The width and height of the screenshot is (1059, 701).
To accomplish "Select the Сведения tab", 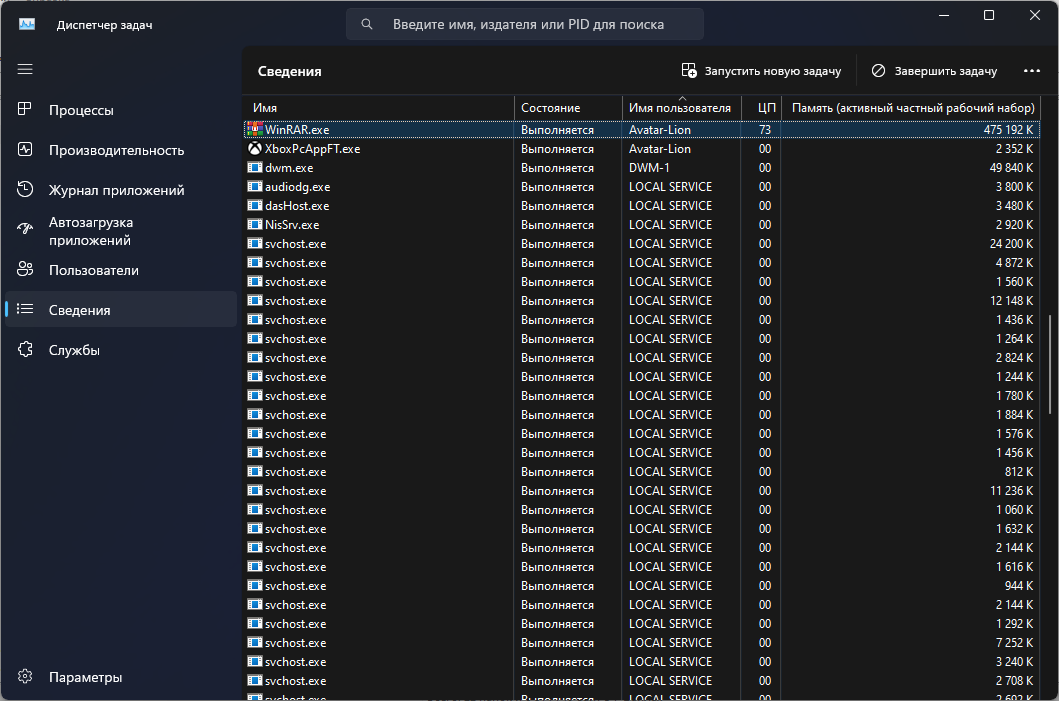I will click(121, 309).
